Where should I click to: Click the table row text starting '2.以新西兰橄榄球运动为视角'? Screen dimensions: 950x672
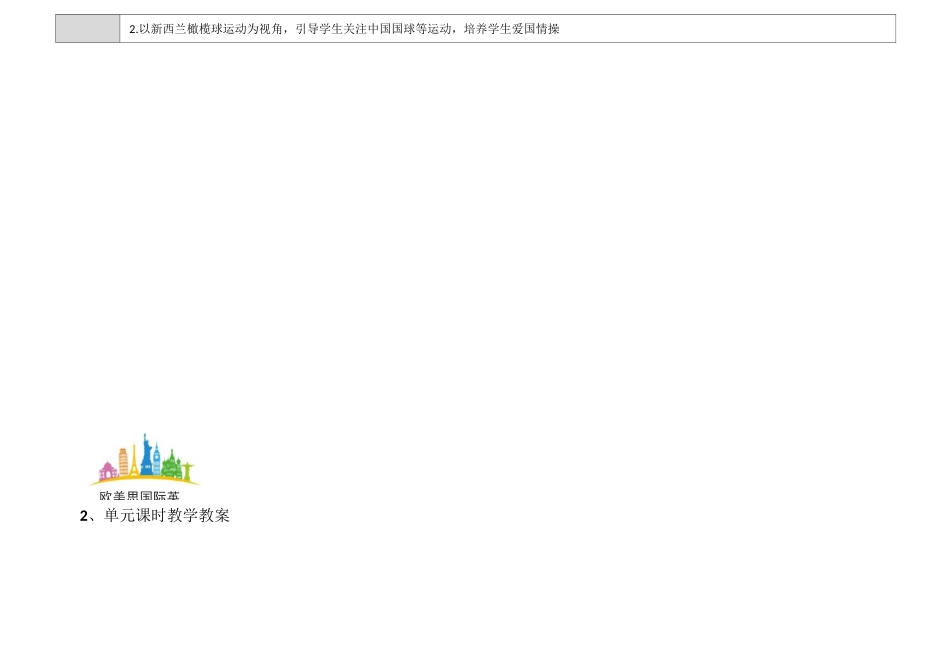(x=344, y=28)
